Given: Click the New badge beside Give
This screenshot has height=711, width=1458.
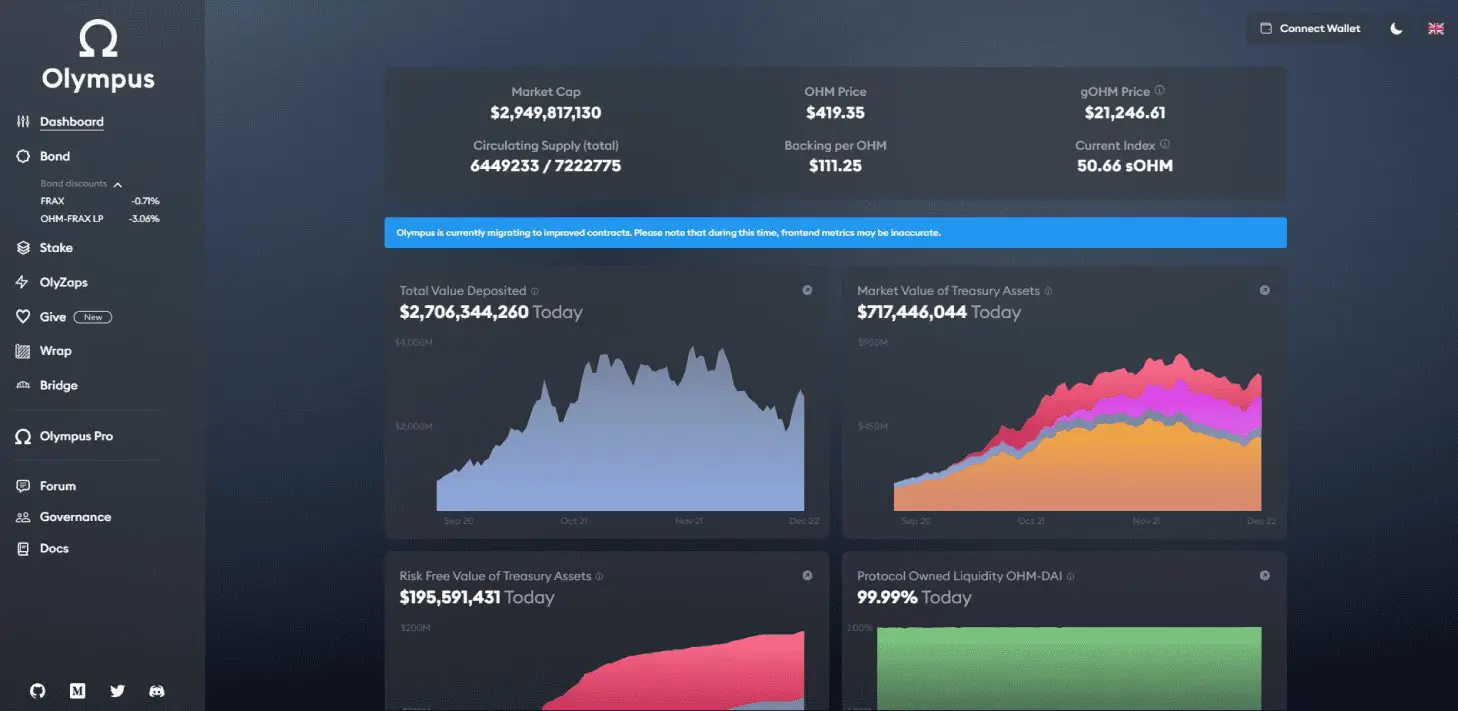Looking at the screenshot, I should pos(93,317).
